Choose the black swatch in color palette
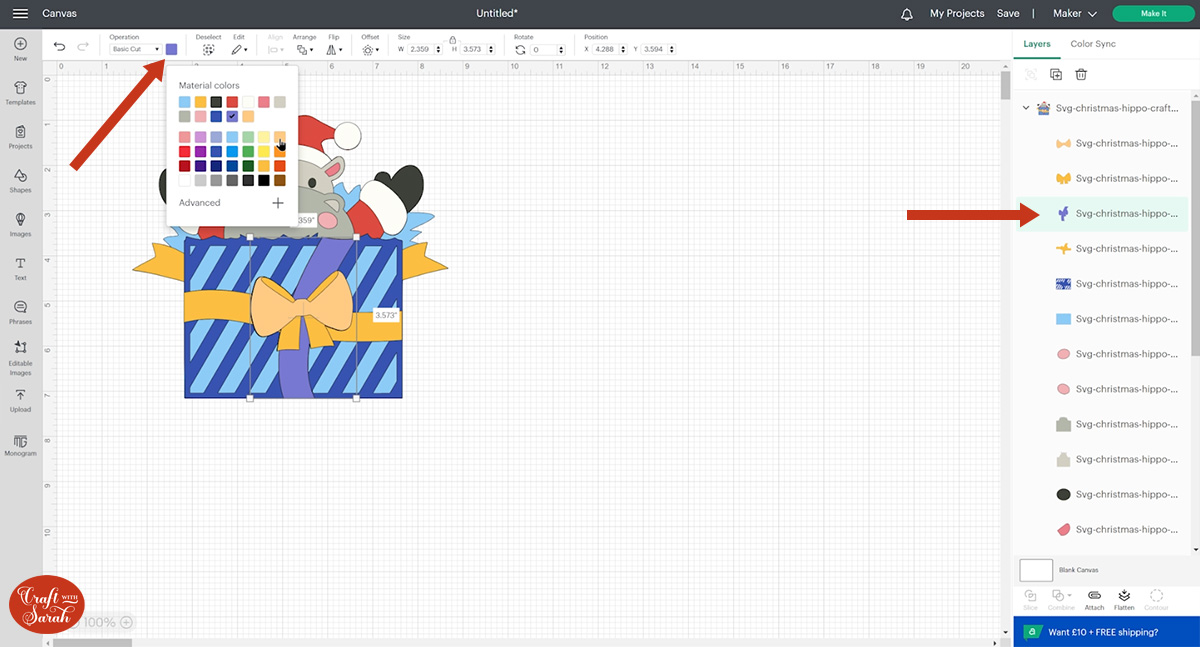The height and width of the screenshot is (647, 1200). click(x=264, y=181)
